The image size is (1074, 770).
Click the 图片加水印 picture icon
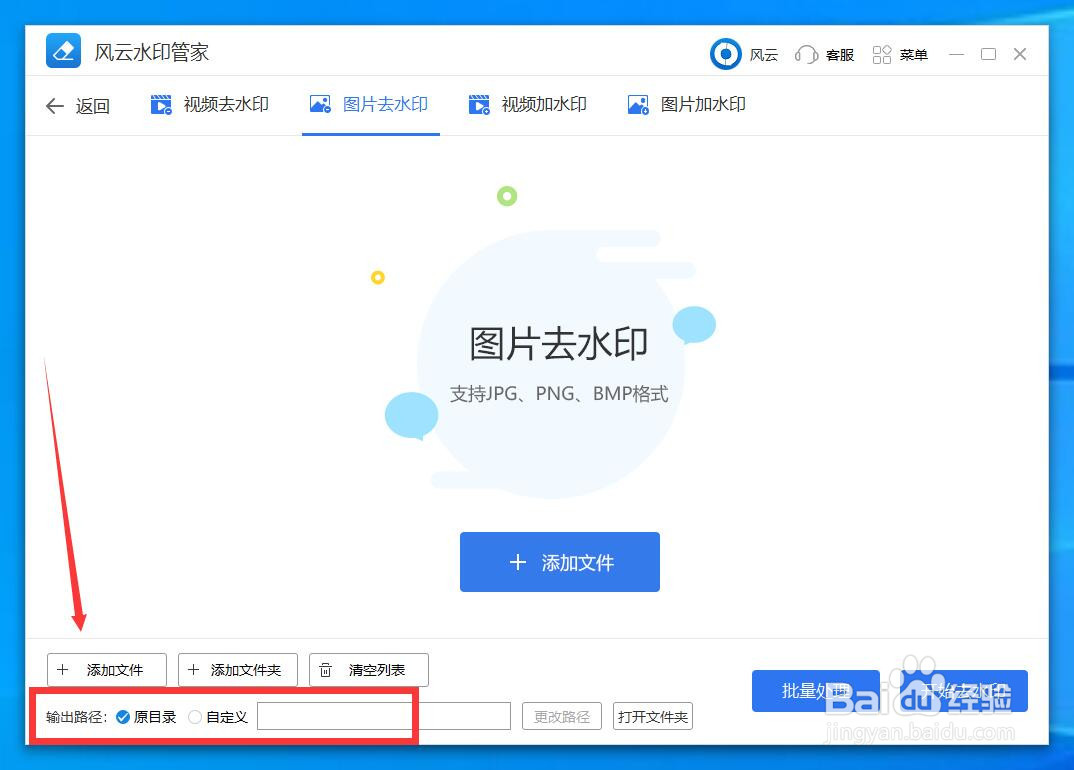[638, 104]
